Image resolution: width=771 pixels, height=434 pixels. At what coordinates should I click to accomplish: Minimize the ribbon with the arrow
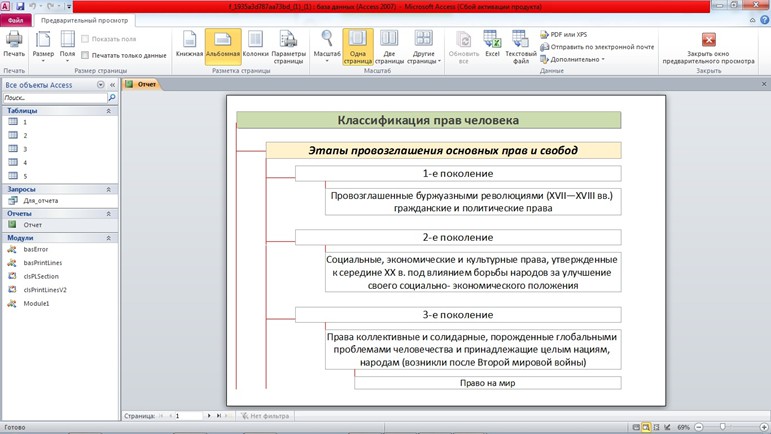[752, 20]
